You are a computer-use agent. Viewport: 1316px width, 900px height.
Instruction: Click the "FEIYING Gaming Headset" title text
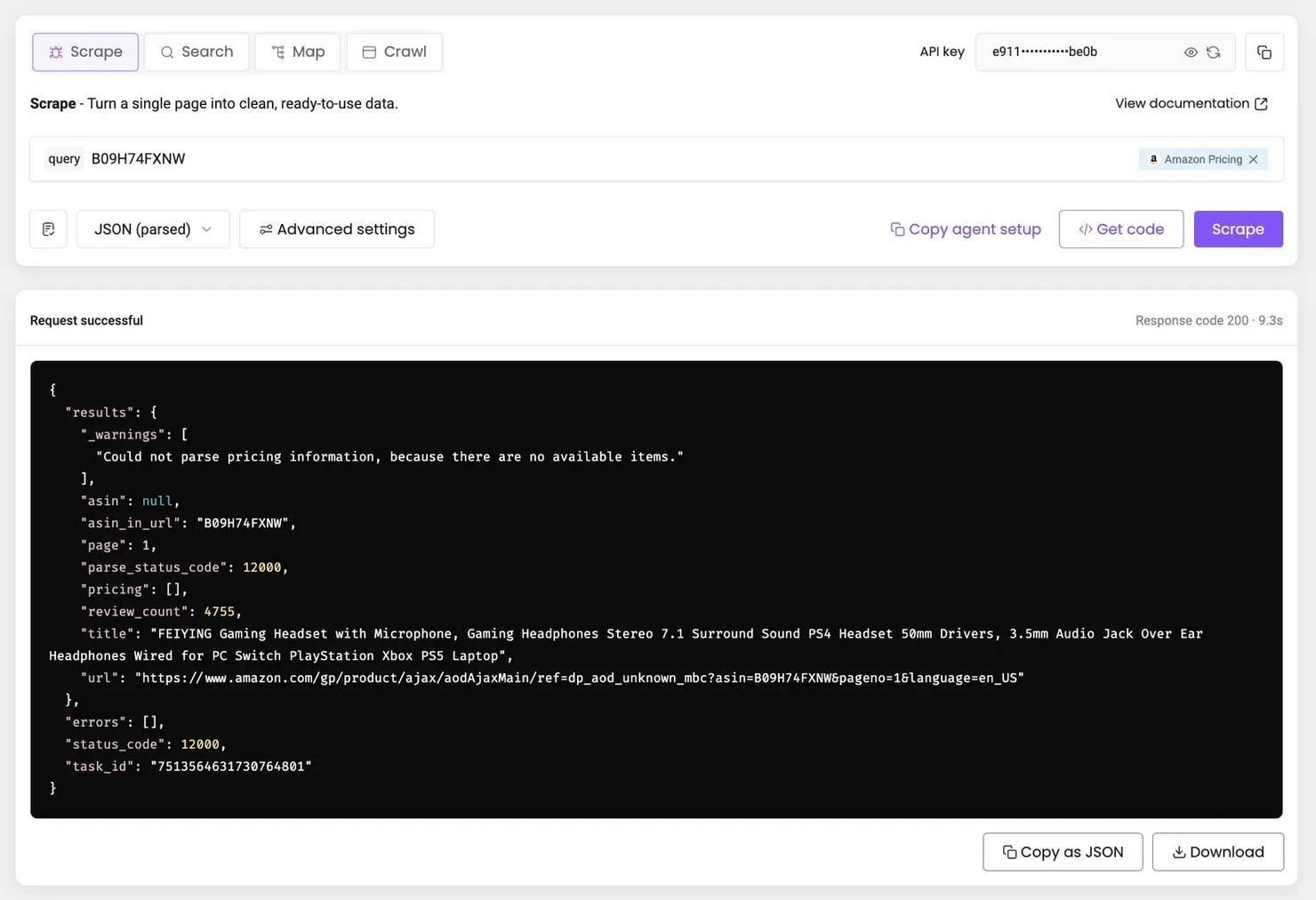(x=626, y=645)
